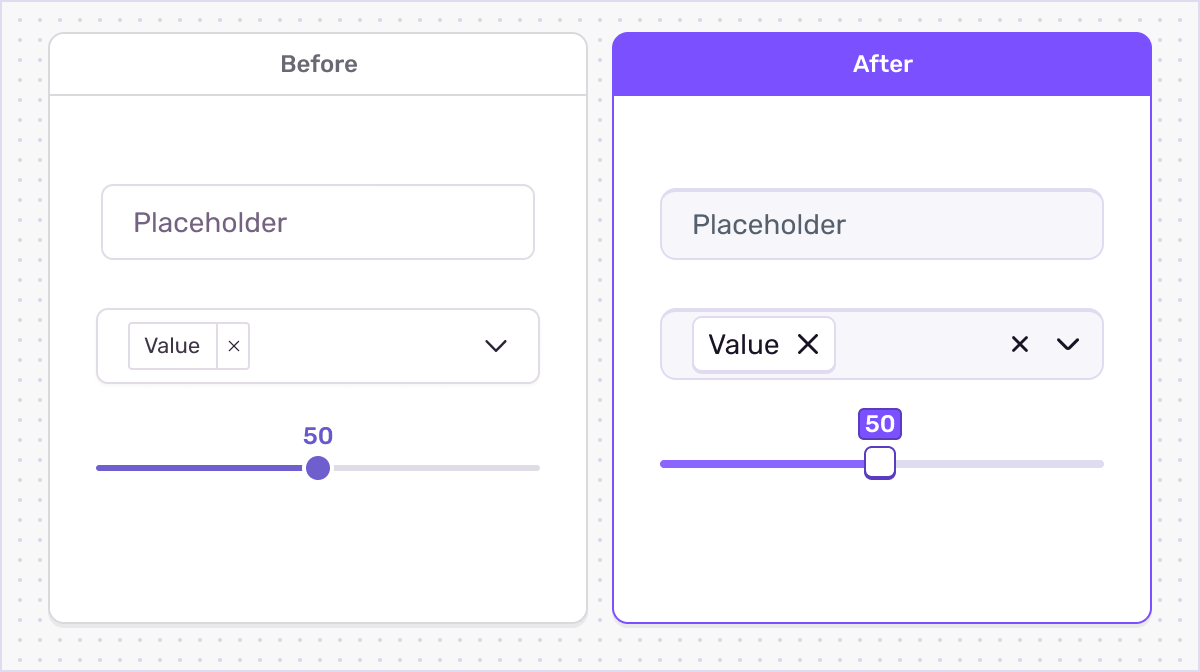This screenshot has height=672, width=1200.
Task: Click the slider handle in the After panel
Action: click(879, 463)
